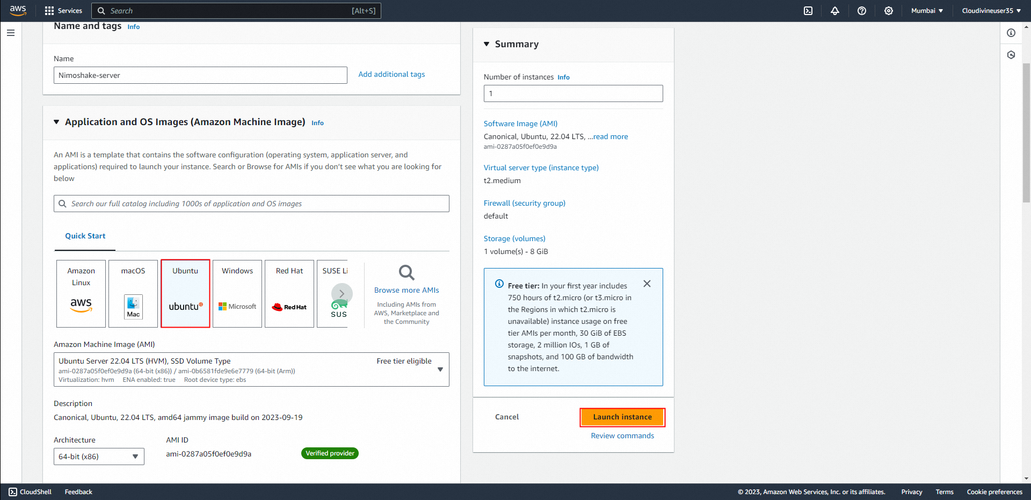The width and height of the screenshot is (1031, 500).
Task: Open the Amazon Machine Image selector dropdown
Action: click(x=251, y=369)
